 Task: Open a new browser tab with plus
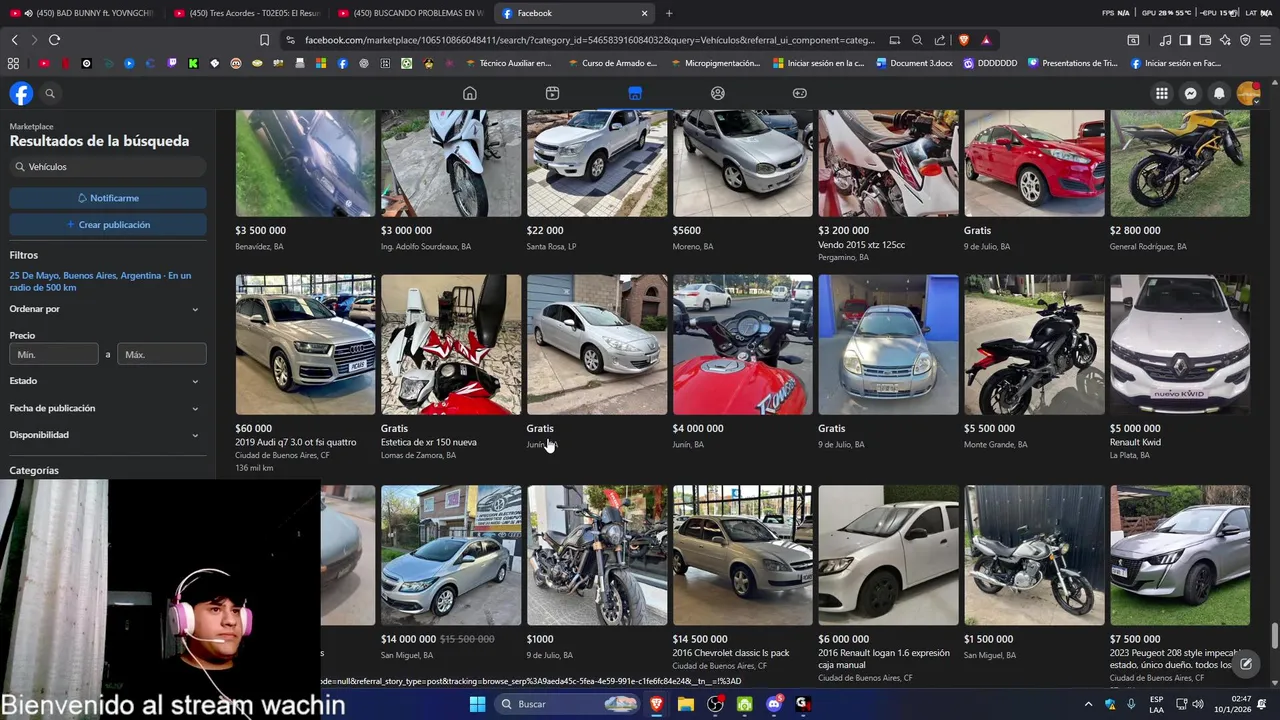coord(669,13)
